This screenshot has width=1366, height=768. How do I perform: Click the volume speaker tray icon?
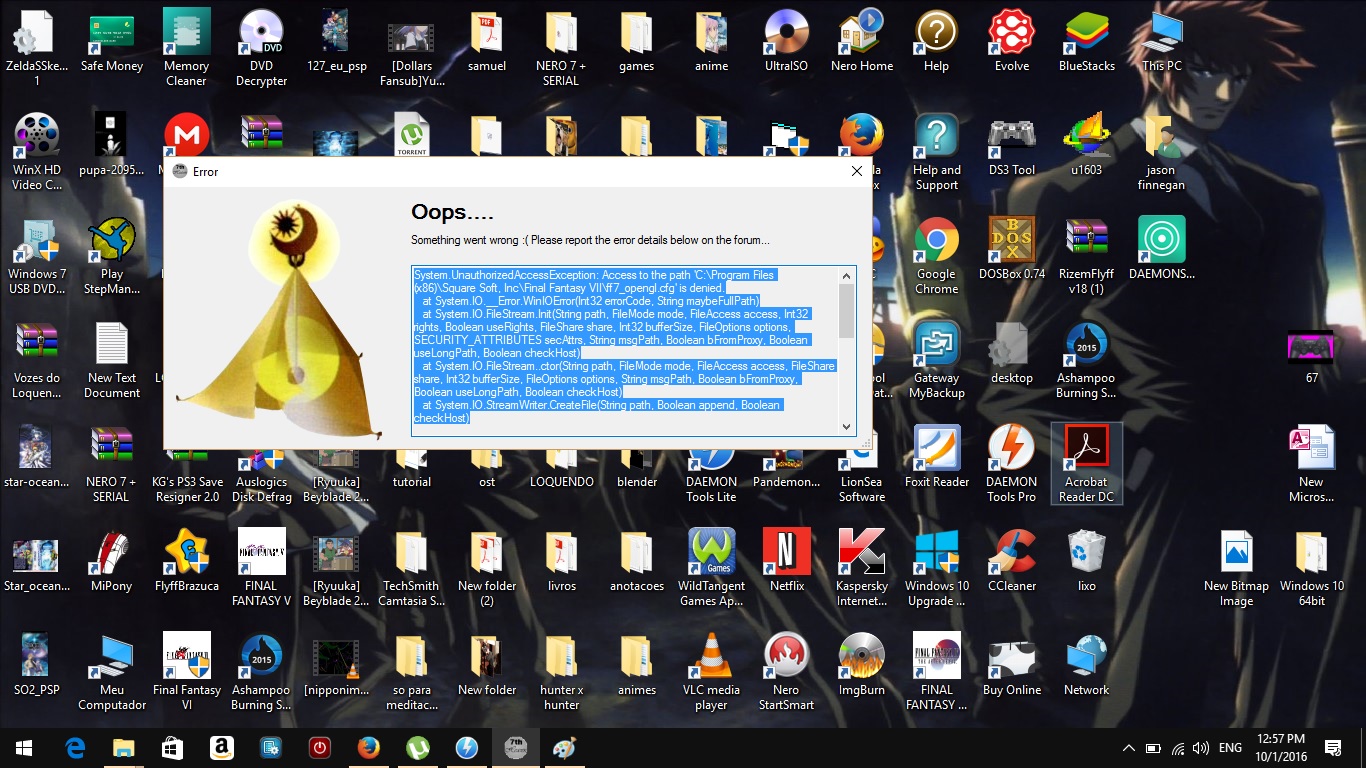click(x=1201, y=748)
